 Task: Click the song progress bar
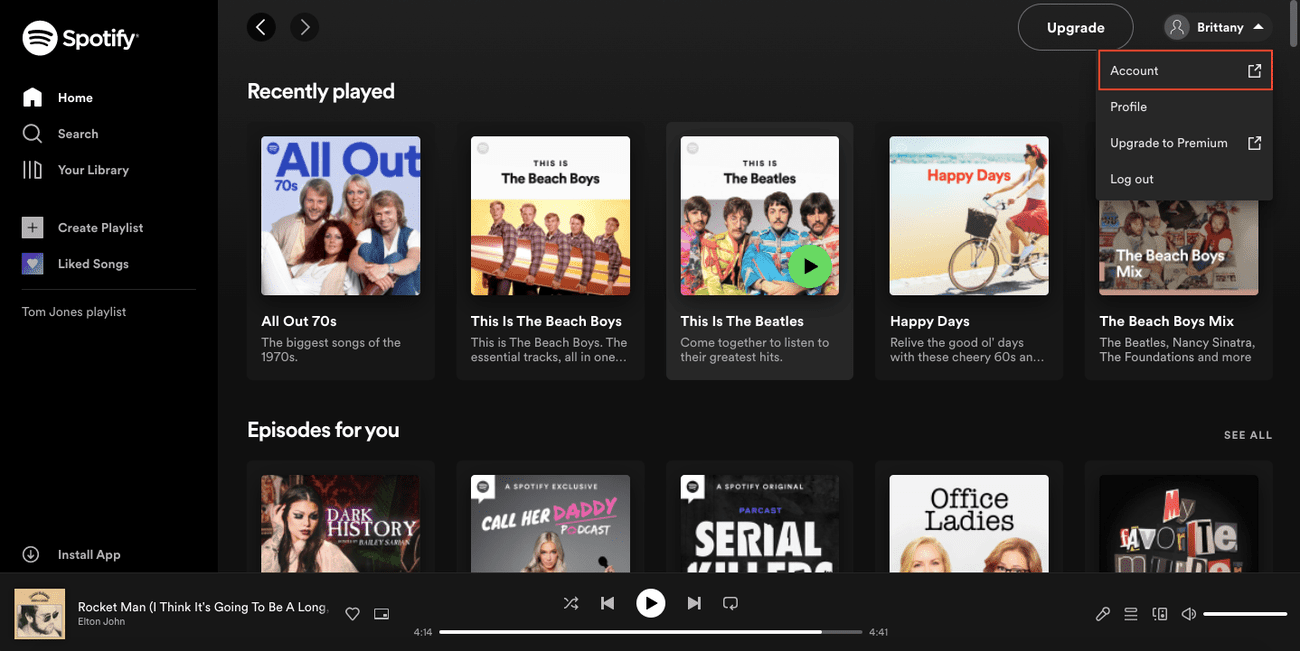(650, 632)
